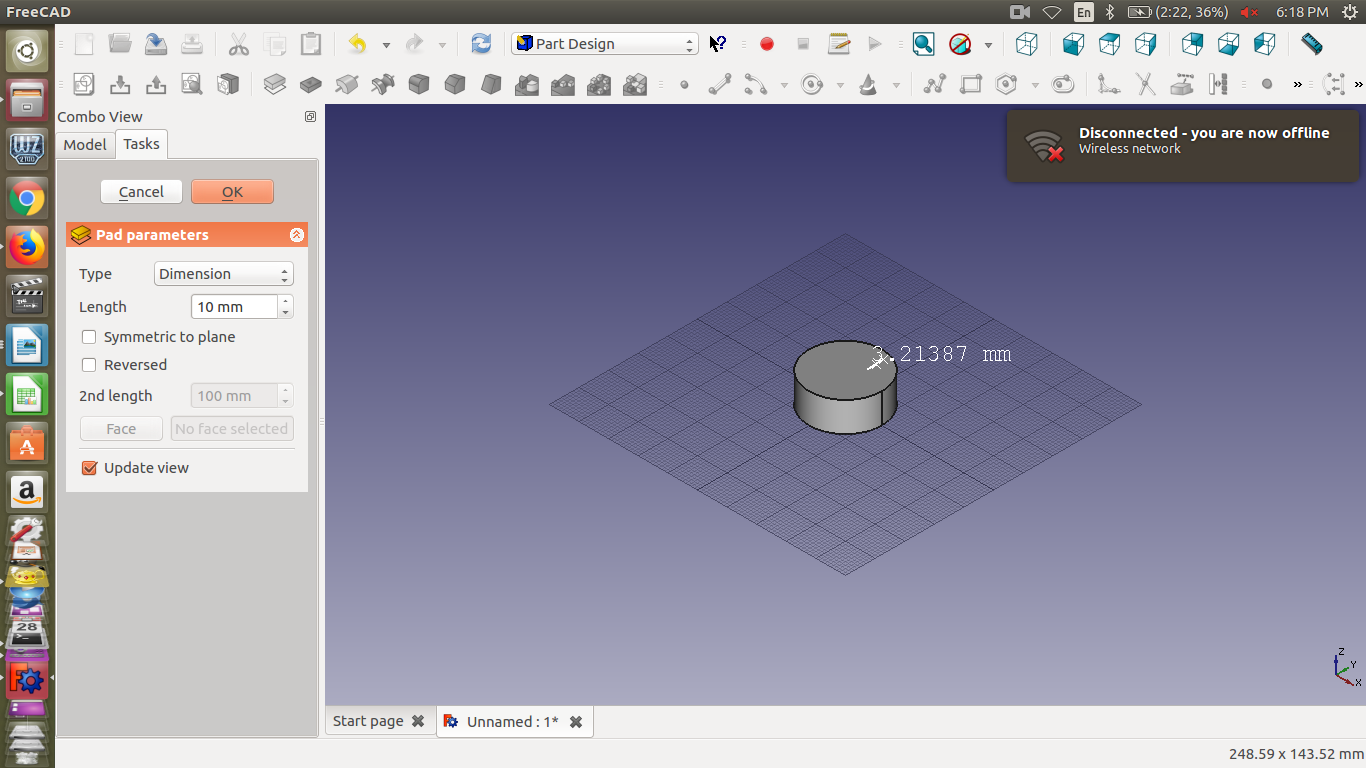Open the Type Dimension dropdown
Screen dimensions: 1366x768
(x=224, y=274)
